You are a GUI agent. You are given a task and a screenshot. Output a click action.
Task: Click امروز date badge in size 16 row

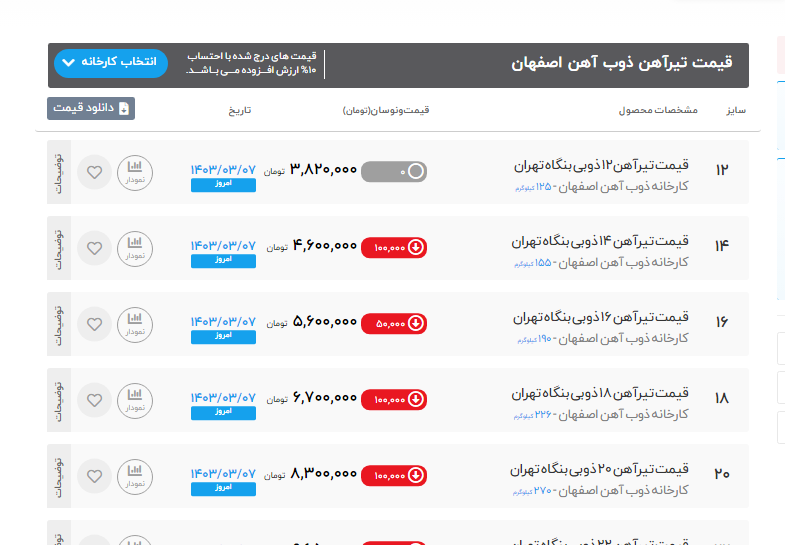[x=223, y=337]
